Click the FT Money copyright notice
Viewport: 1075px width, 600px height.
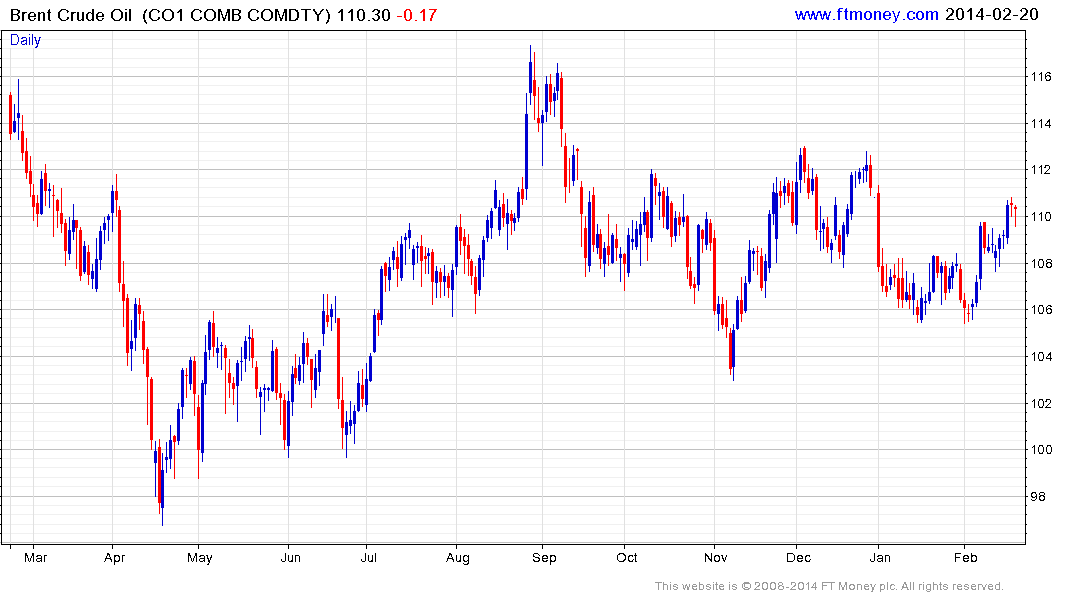point(829,586)
